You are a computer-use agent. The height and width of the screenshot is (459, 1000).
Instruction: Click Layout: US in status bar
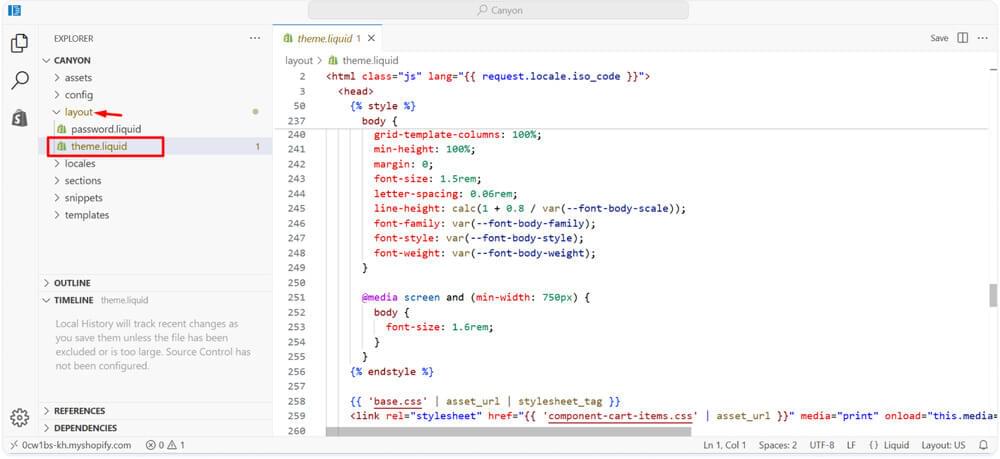[x=943, y=445]
